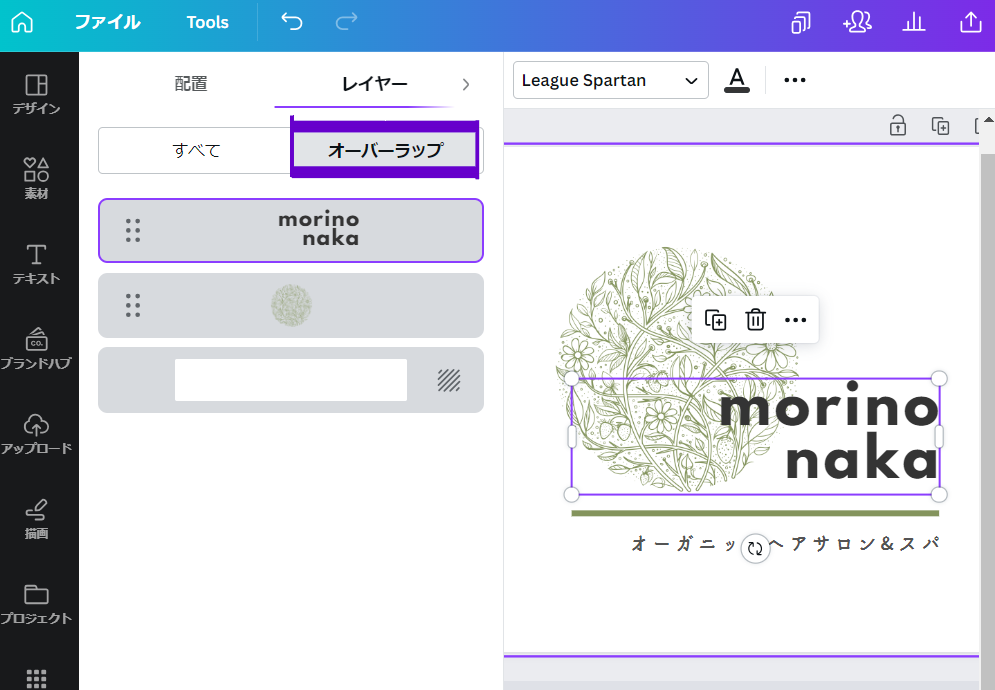Click the rotate handle below the text box
The image size is (995, 690).
click(755, 548)
